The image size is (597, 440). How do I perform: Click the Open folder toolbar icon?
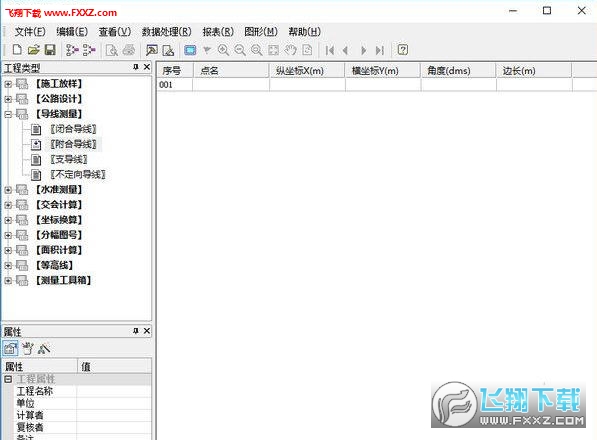[34, 50]
